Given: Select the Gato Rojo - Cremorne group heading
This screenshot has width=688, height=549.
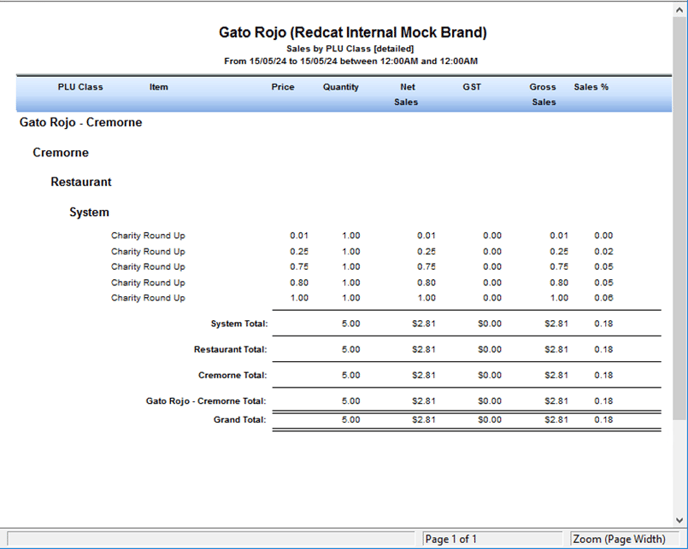Looking at the screenshot, I should coord(81,122).
